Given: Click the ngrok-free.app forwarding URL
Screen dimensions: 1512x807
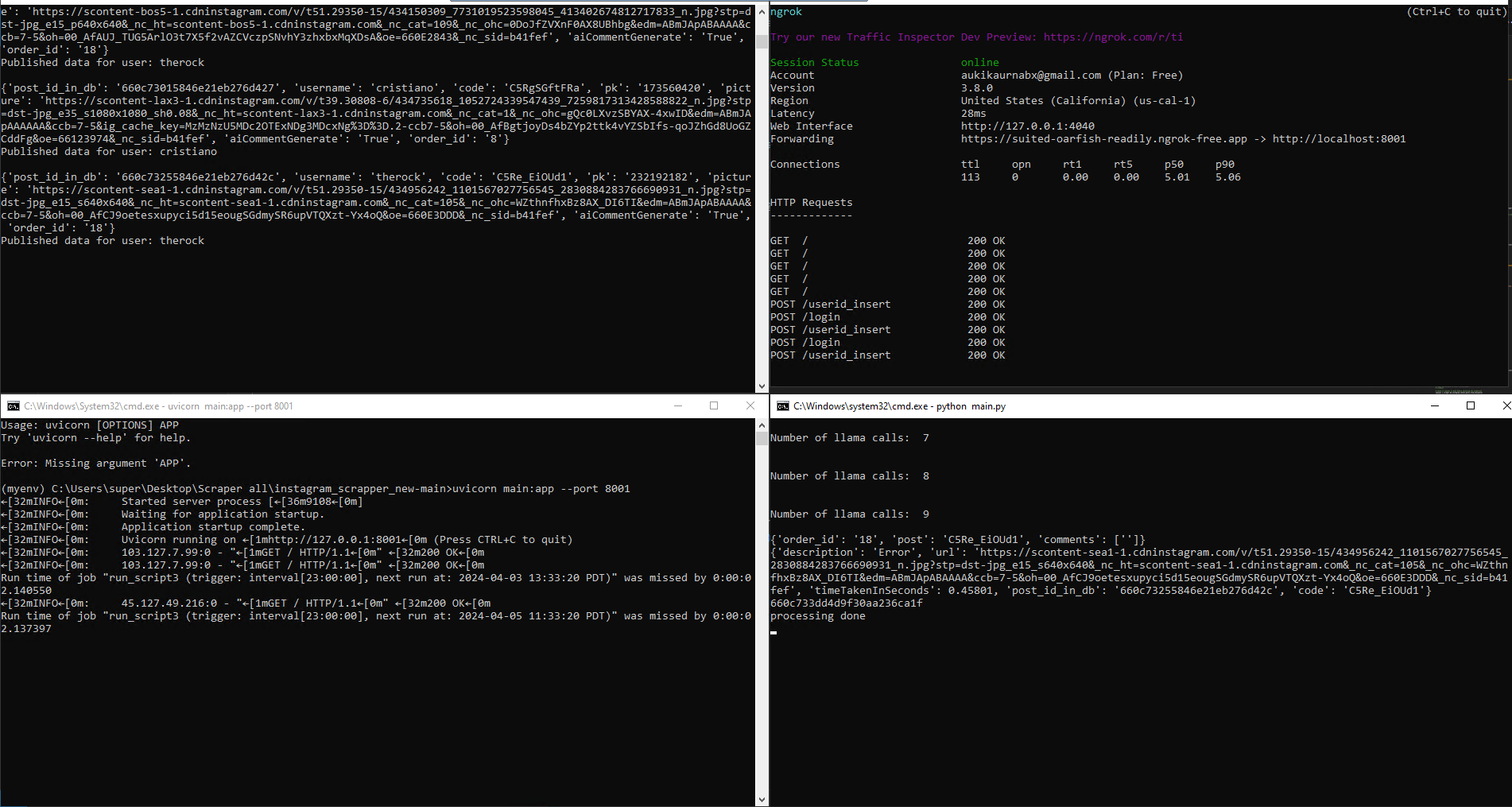Looking at the screenshot, I should (x=1103, y=139).
